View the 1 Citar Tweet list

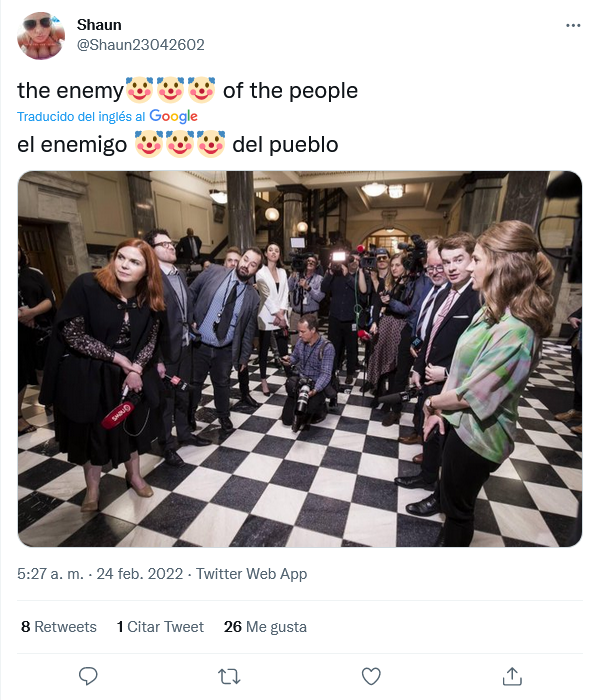[160, 627]
